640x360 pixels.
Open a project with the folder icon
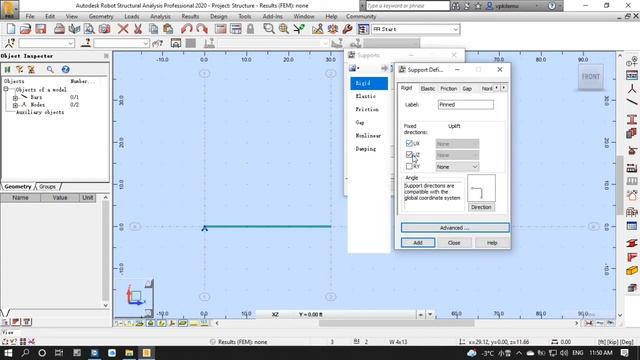click(x=25, y=29)
